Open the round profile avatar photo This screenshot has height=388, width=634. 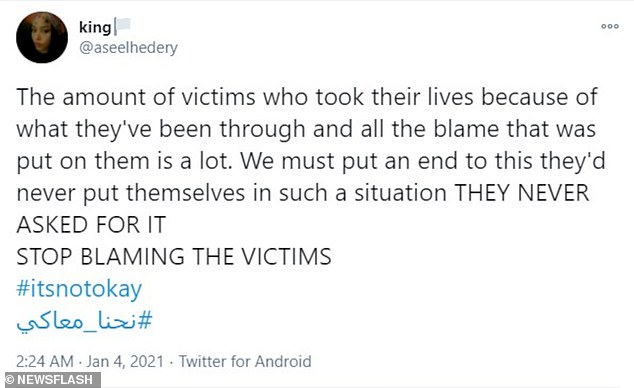coord(42,37)
